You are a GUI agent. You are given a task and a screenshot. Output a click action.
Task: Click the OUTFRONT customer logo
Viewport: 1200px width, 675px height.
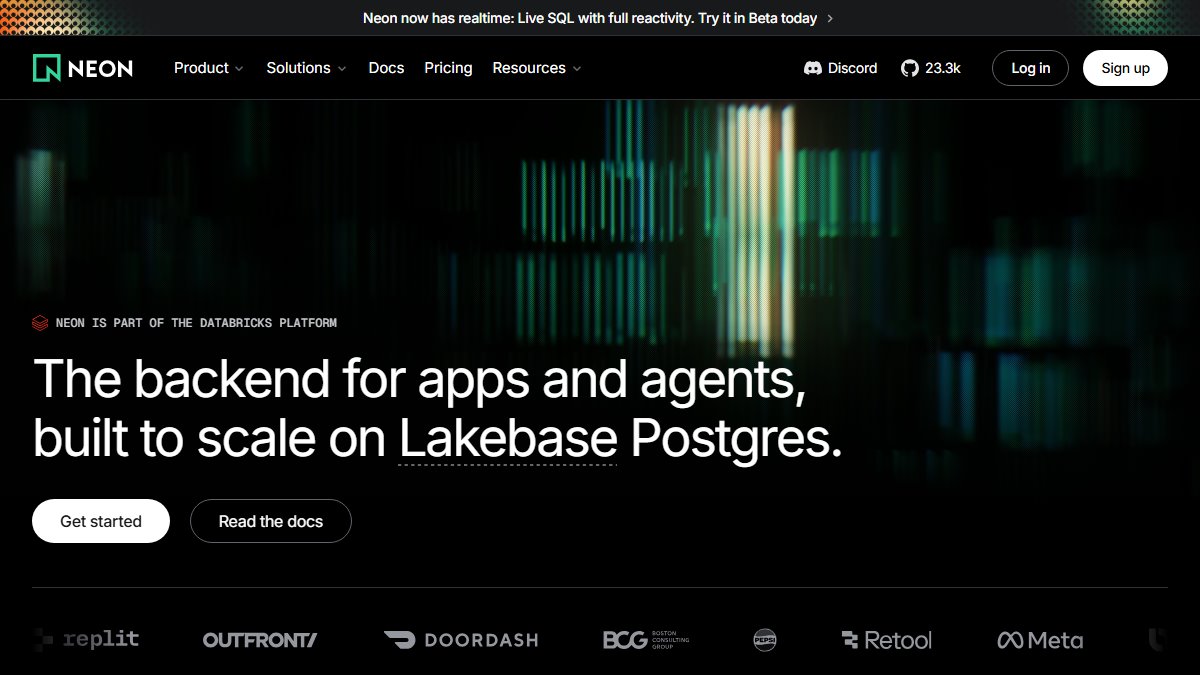pos(260,640)
